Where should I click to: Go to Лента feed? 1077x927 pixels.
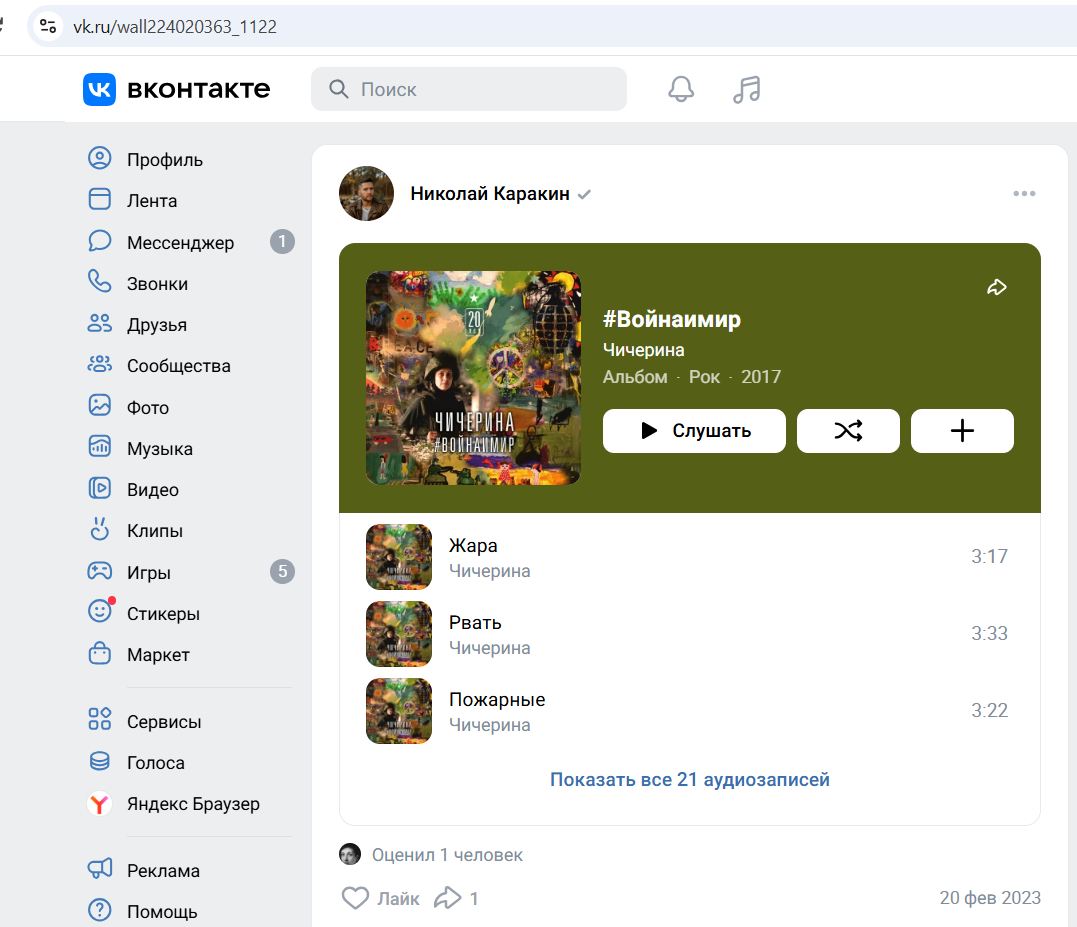[152, 201]
